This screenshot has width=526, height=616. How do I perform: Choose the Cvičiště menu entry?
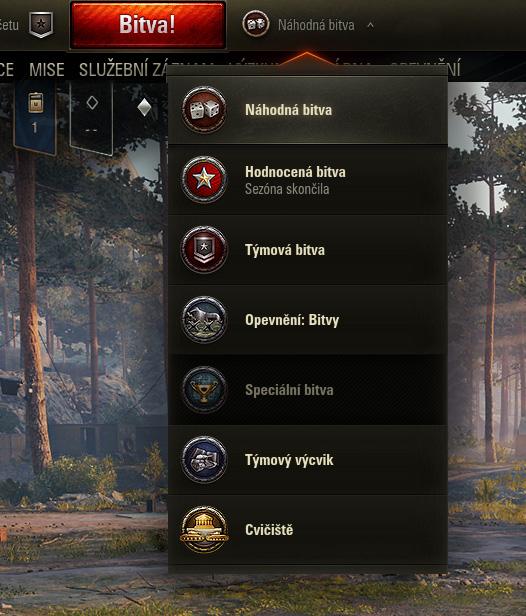tap(308, 530)
